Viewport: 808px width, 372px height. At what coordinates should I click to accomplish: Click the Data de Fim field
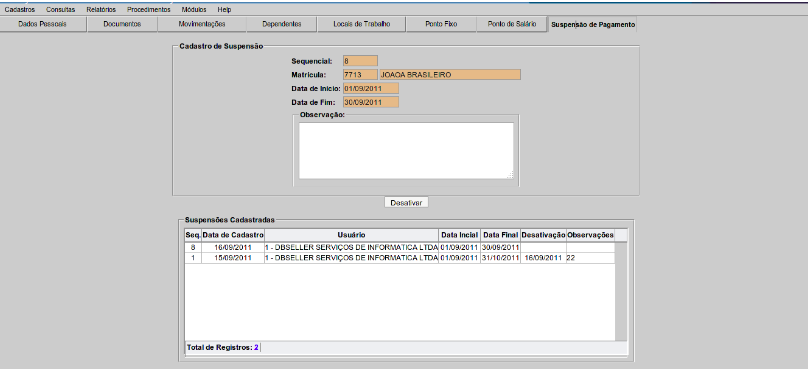(x=371, y=102)
